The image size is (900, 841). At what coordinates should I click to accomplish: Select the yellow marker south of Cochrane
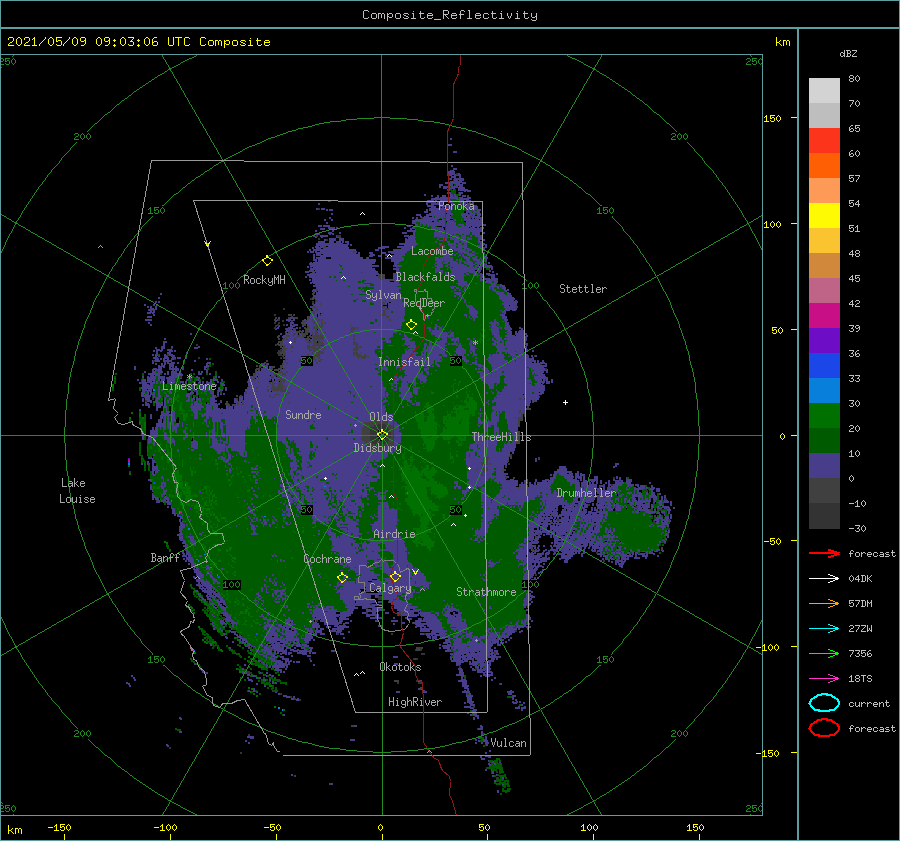pyautogui.click(x=342, y=578)
